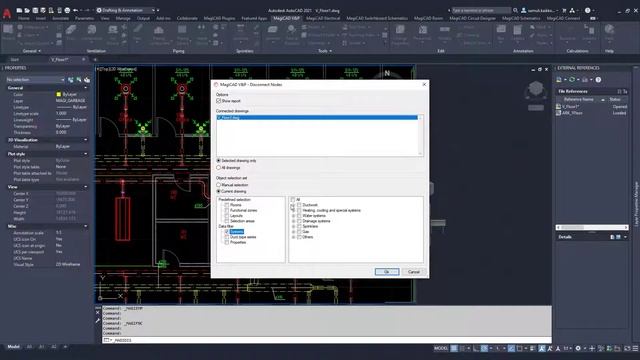
Task: Expand the Sprinklers tree node
Action: tap(293, 226)
